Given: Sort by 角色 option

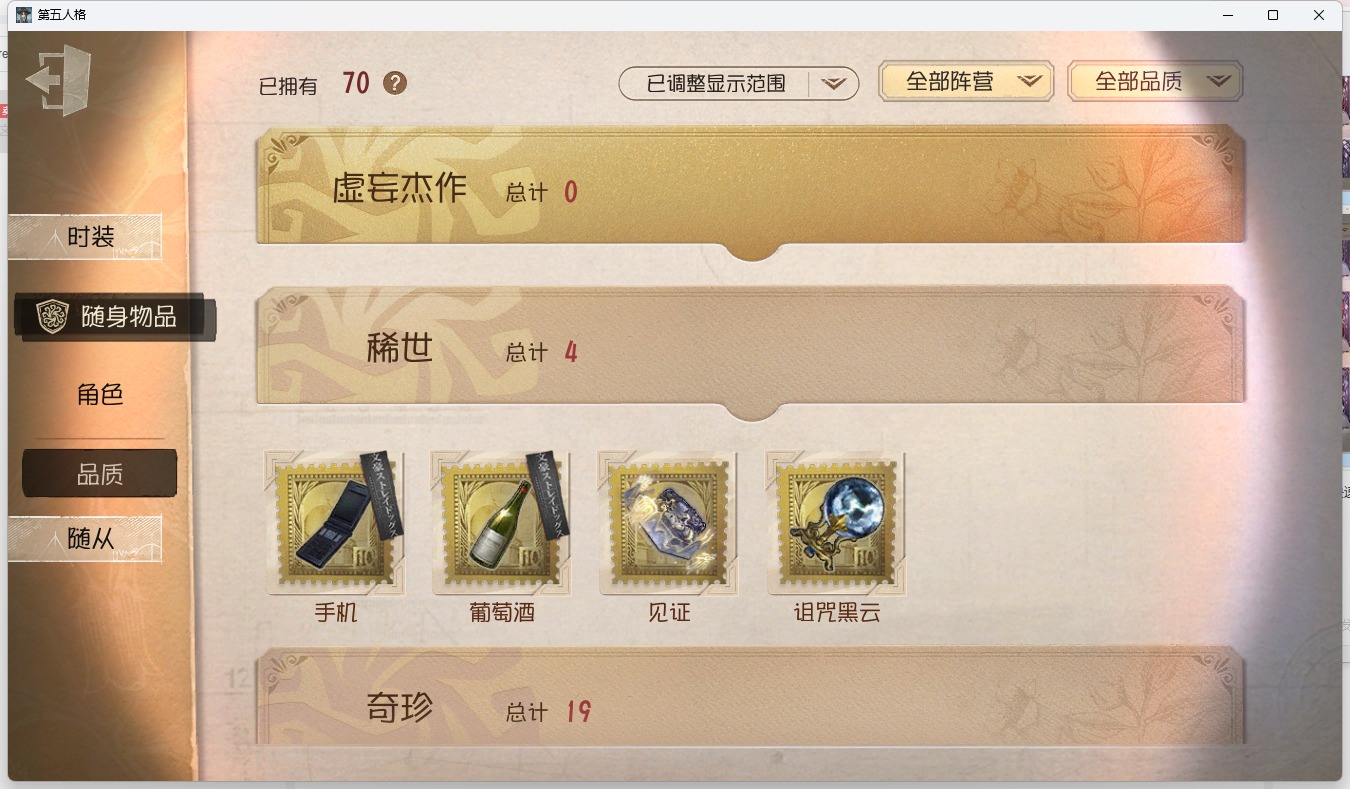Looking at the screenshot, I should point(100,394).
